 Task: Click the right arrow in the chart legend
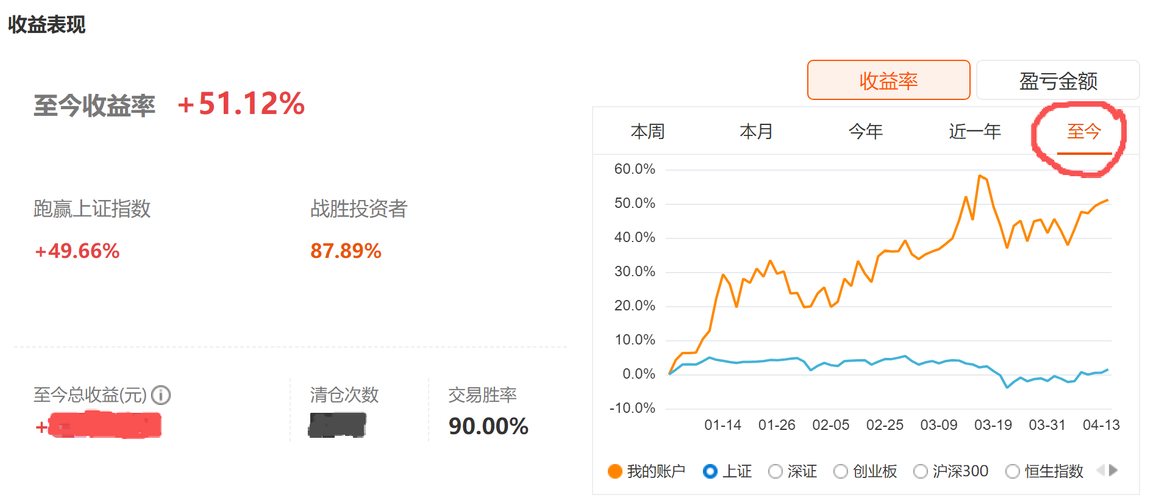1113,470
